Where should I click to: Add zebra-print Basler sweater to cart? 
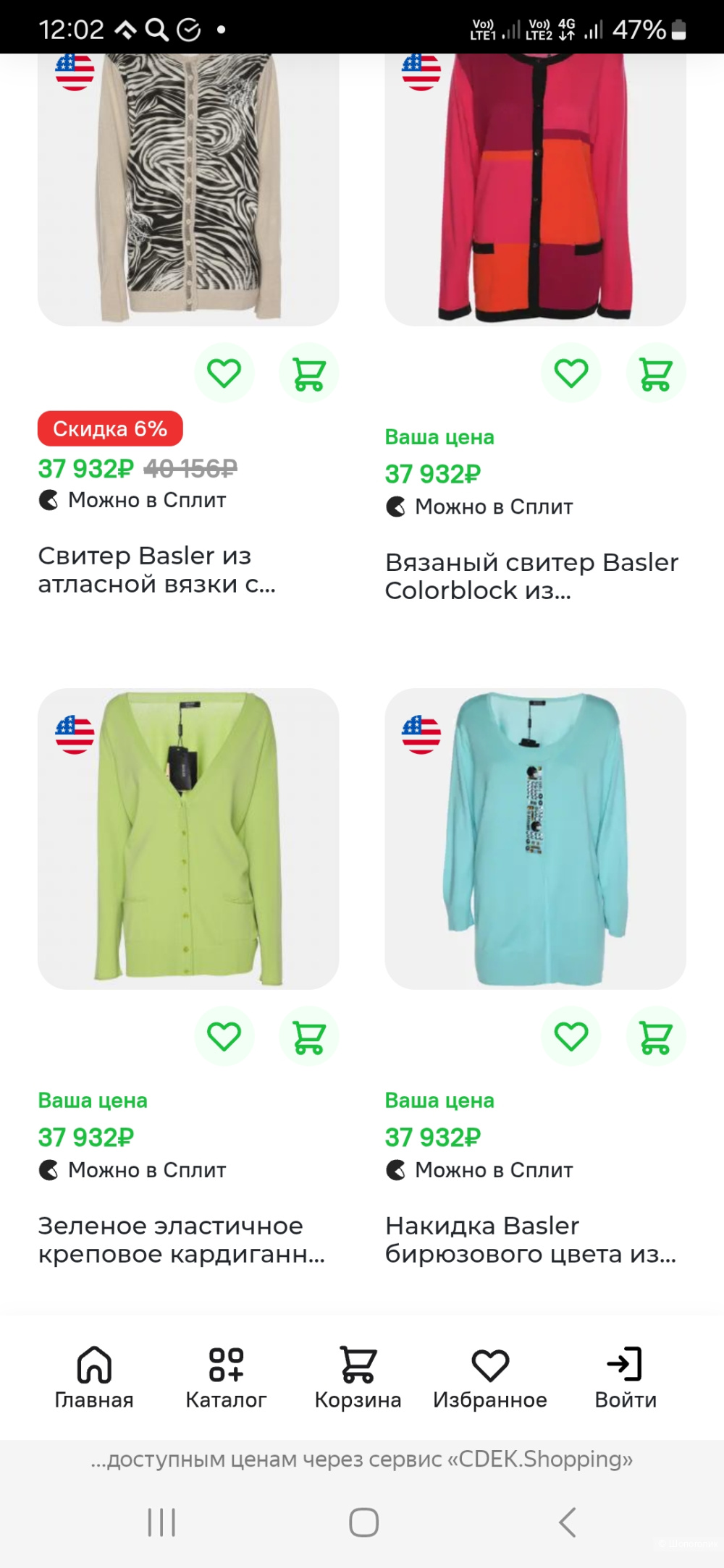click(309, 373)
